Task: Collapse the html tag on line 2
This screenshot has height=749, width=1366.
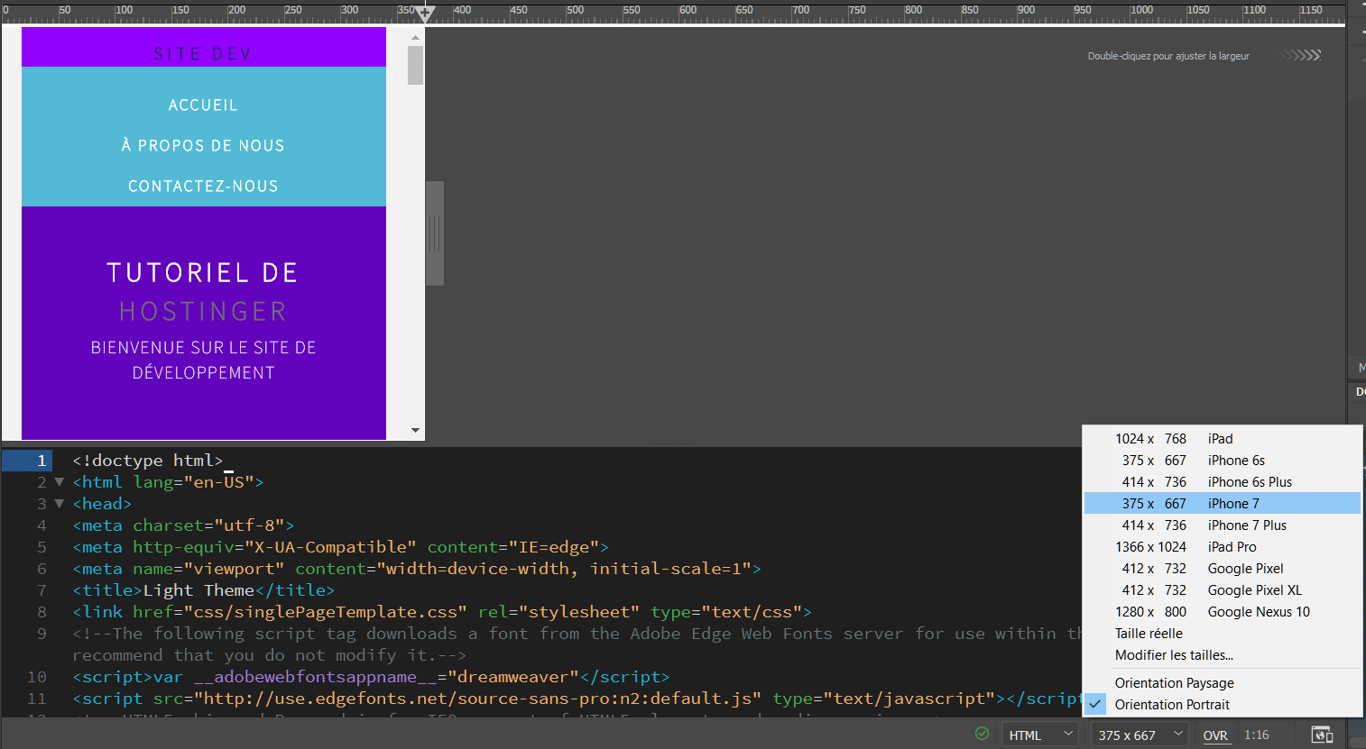Action: [59, 482]
